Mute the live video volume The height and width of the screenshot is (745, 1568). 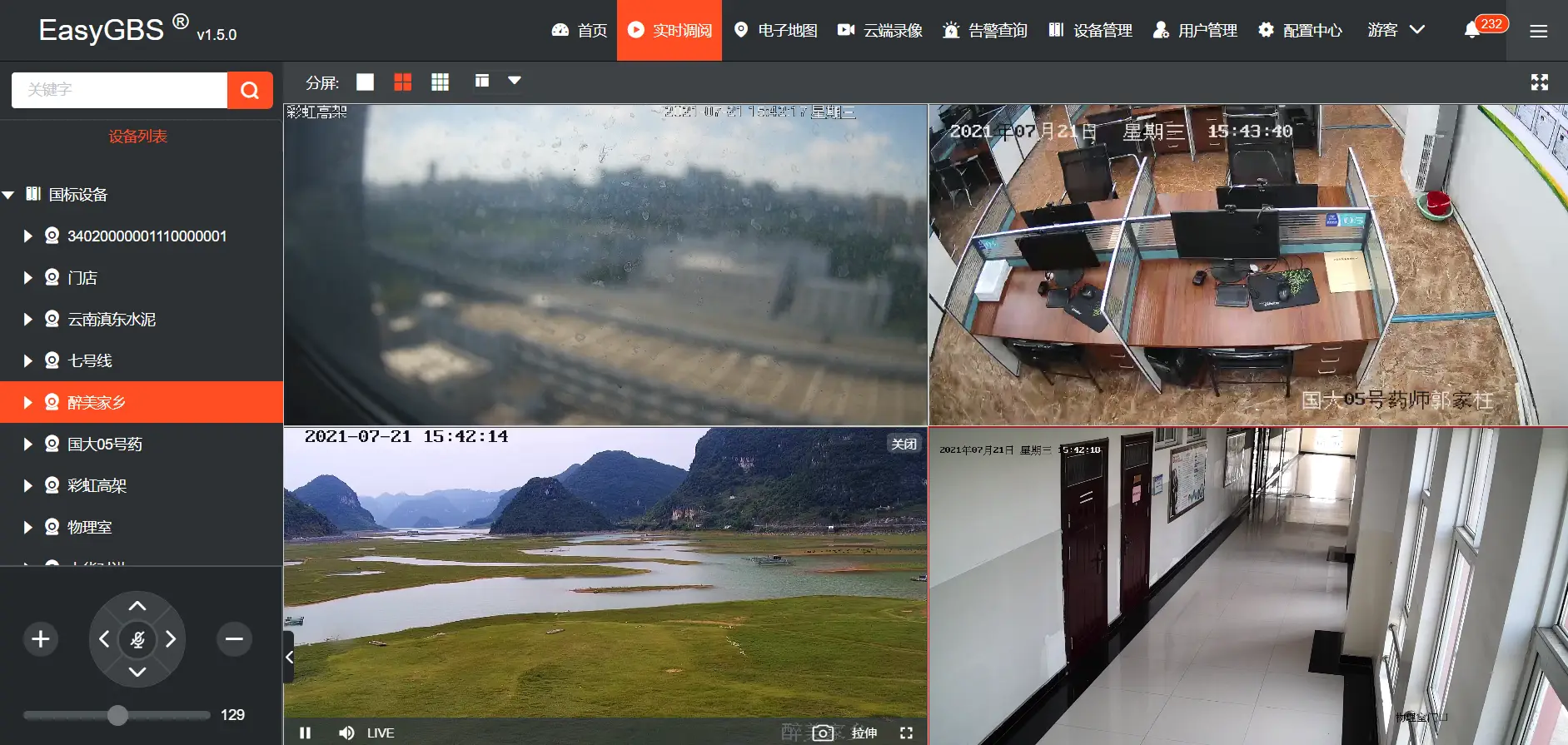pos(346,733)
